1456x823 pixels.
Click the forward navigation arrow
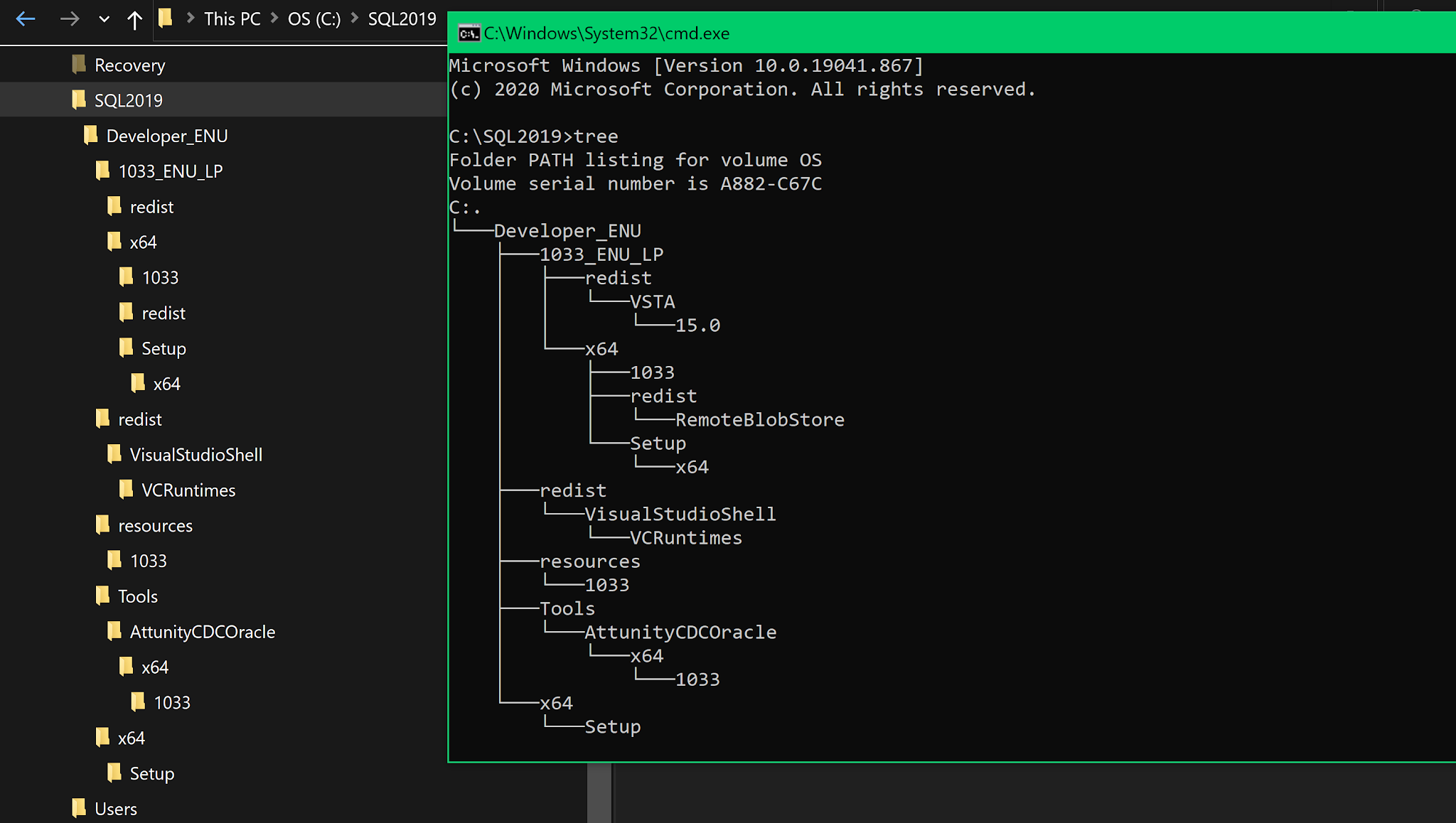[x=70, y=19]
